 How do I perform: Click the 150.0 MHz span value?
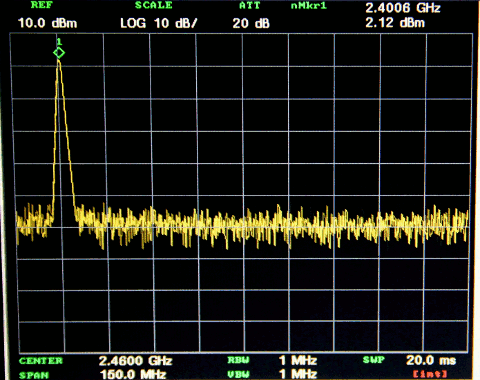(x=133, y=374)
